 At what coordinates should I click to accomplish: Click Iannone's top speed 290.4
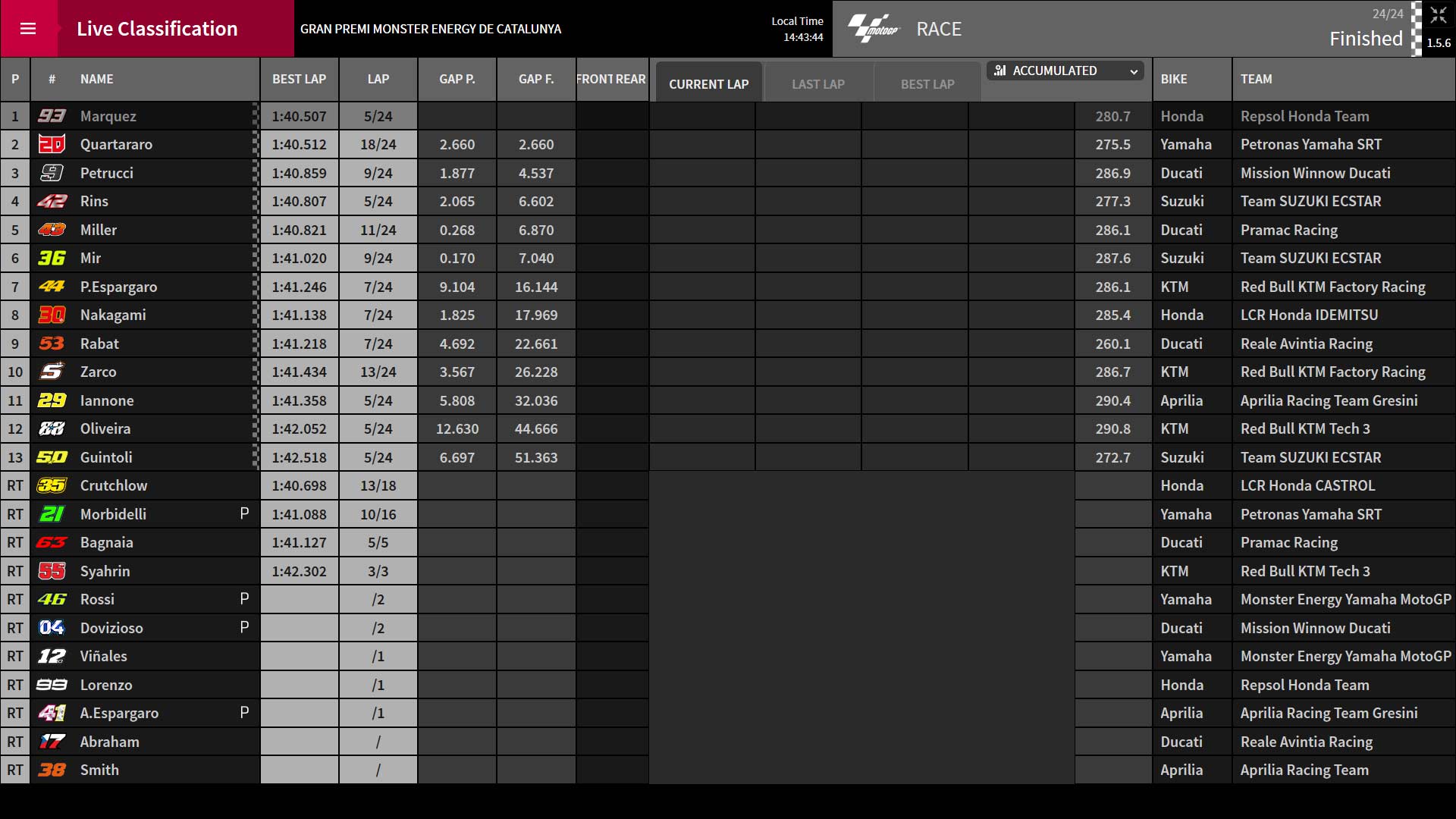pos(1112,400)
